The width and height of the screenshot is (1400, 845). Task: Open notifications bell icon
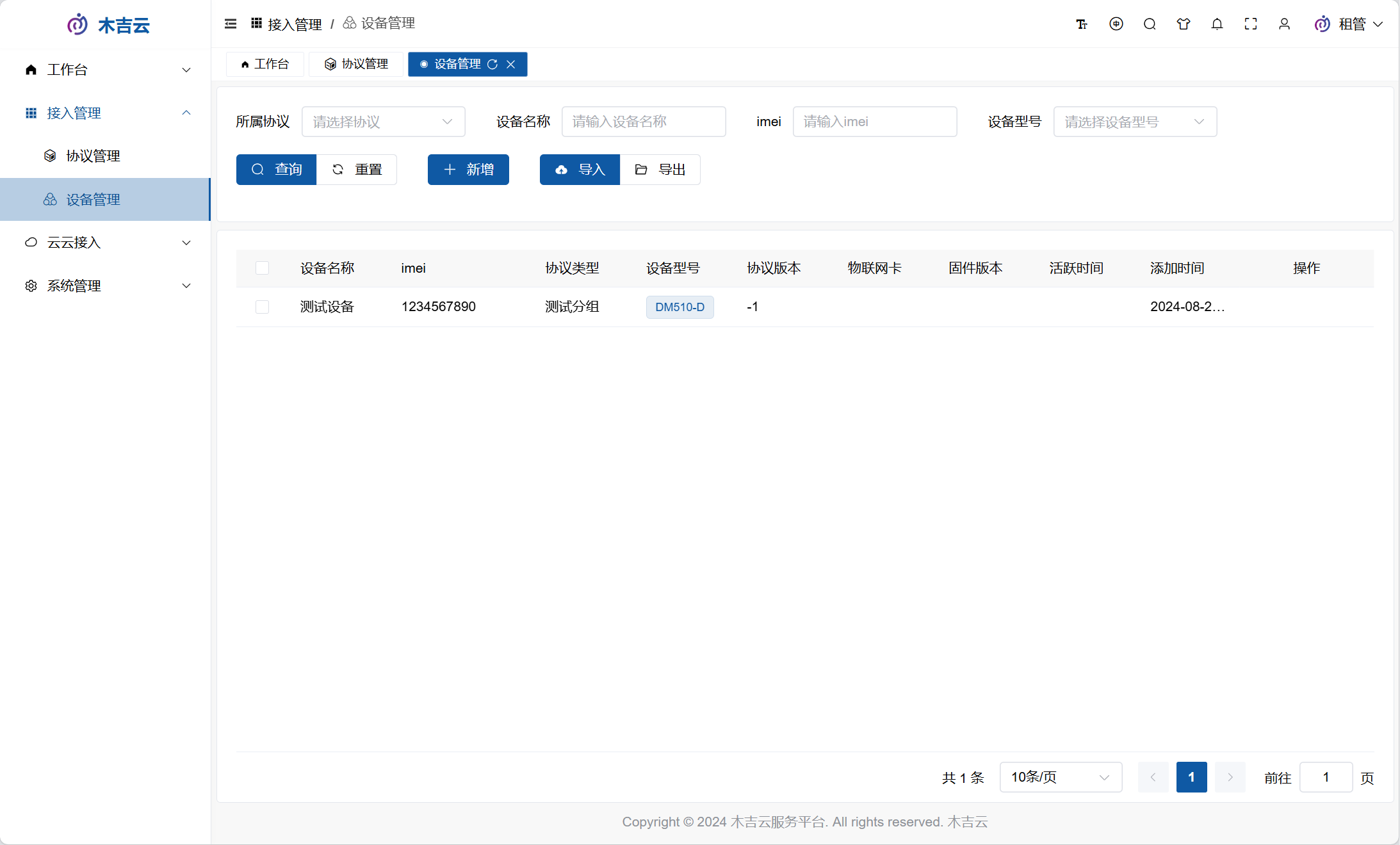[1217, 24]
